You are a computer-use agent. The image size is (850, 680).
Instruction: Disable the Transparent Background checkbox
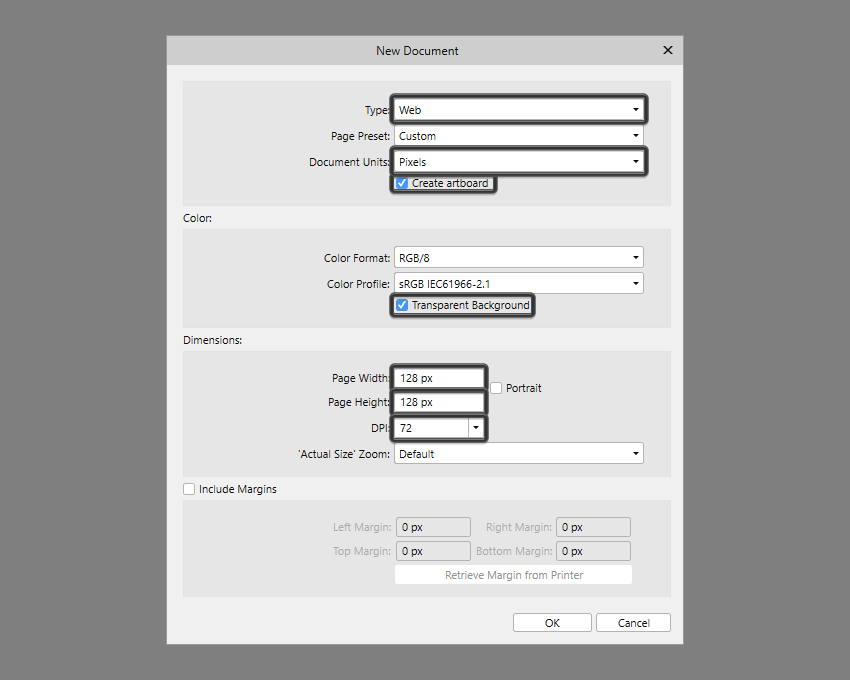402,305
